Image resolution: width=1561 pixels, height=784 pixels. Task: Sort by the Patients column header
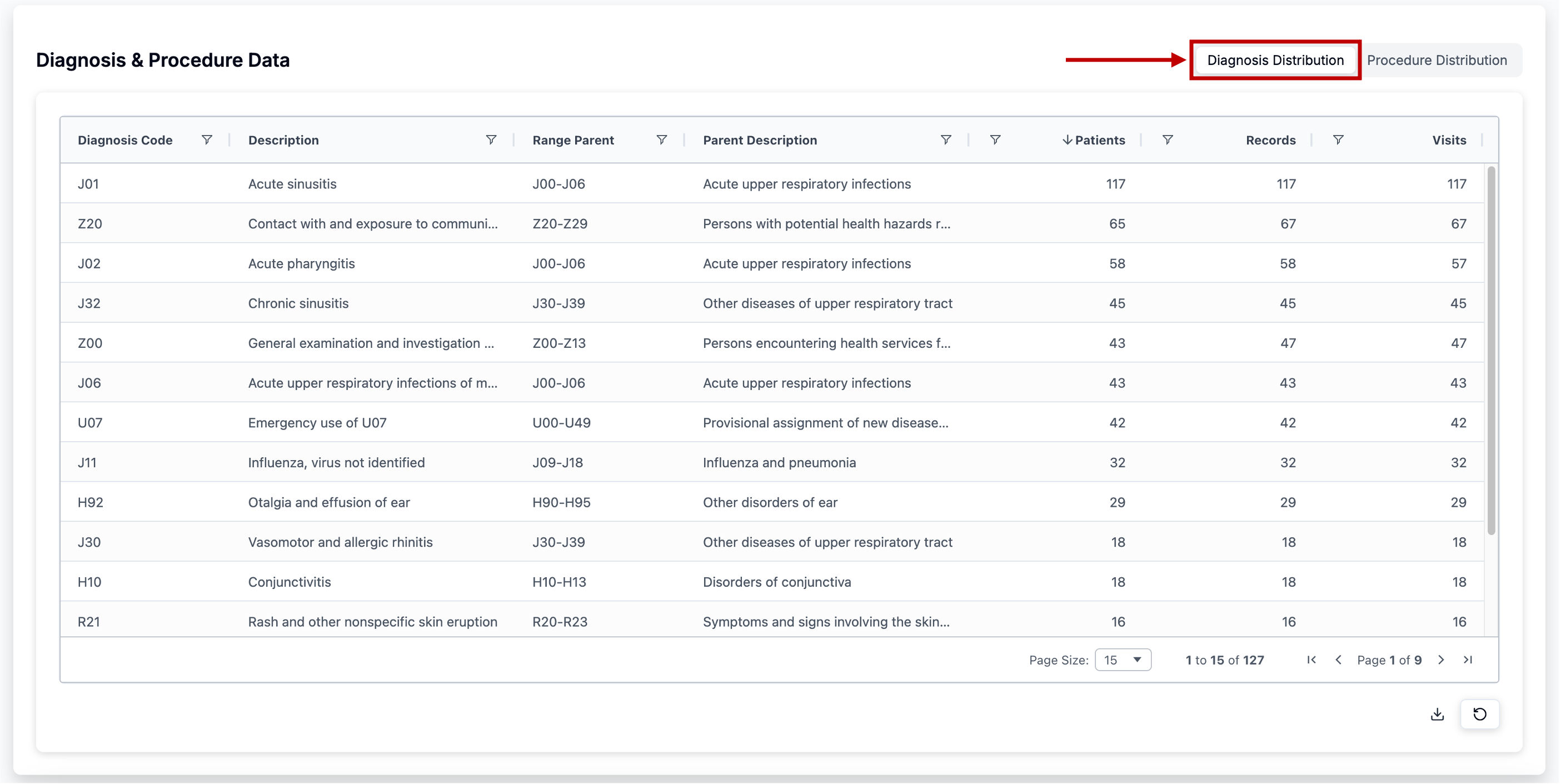[x=1099, y=140]
